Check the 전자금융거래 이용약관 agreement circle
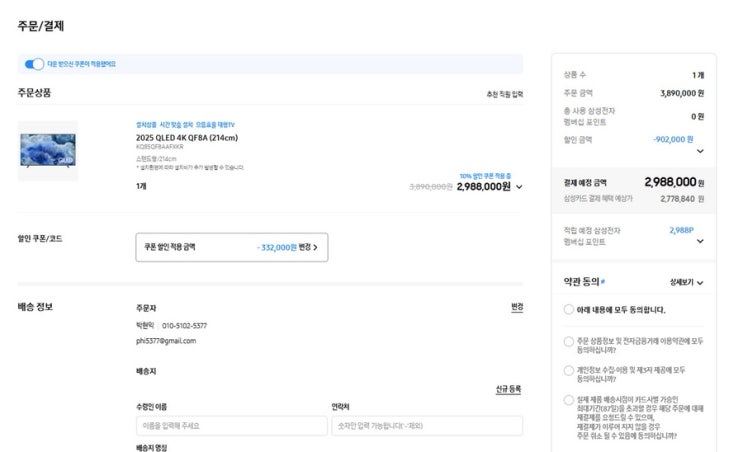Screen dimensions: 743x452 569,341
